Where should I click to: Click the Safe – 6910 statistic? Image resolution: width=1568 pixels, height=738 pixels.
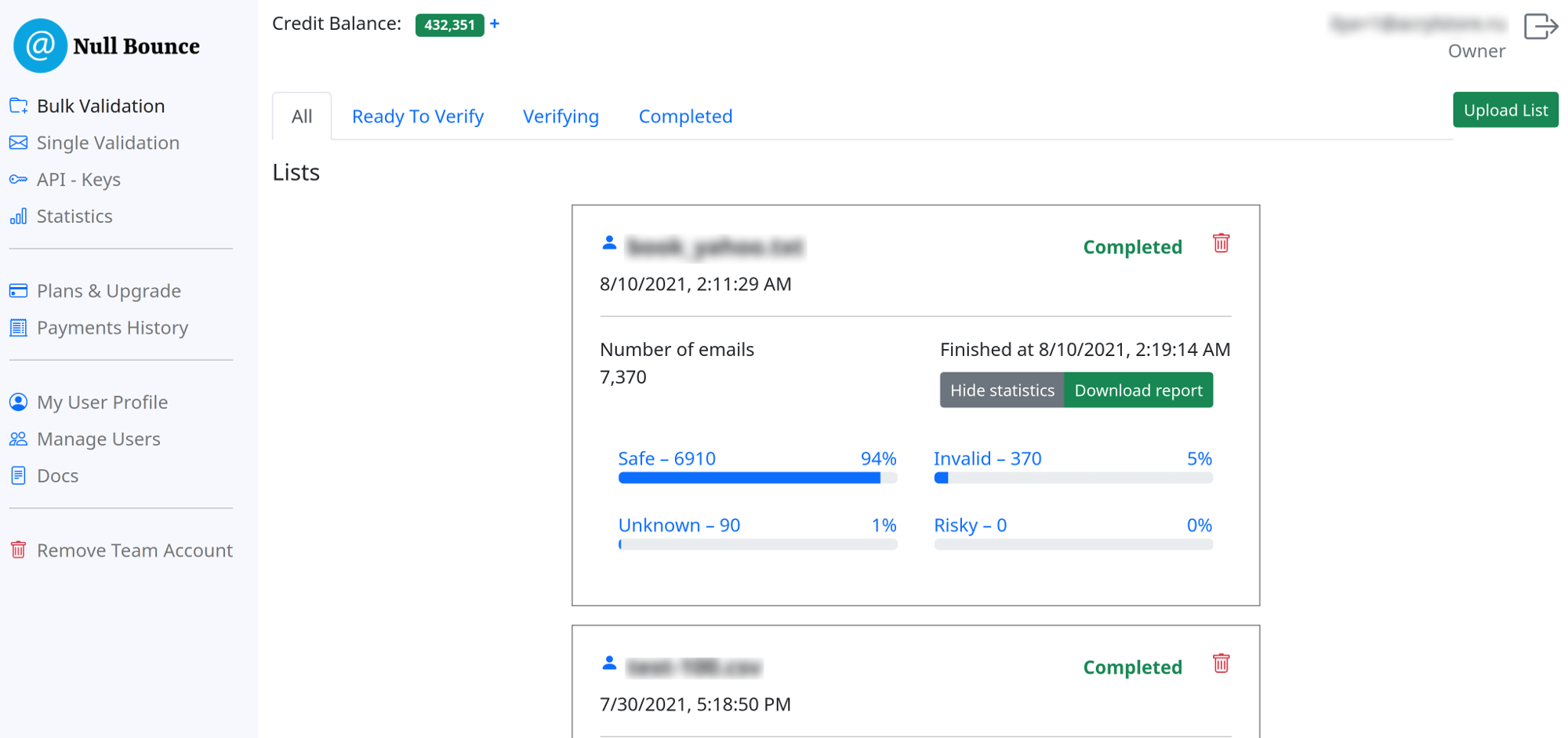pyautogui.click(x=666, y=458)
